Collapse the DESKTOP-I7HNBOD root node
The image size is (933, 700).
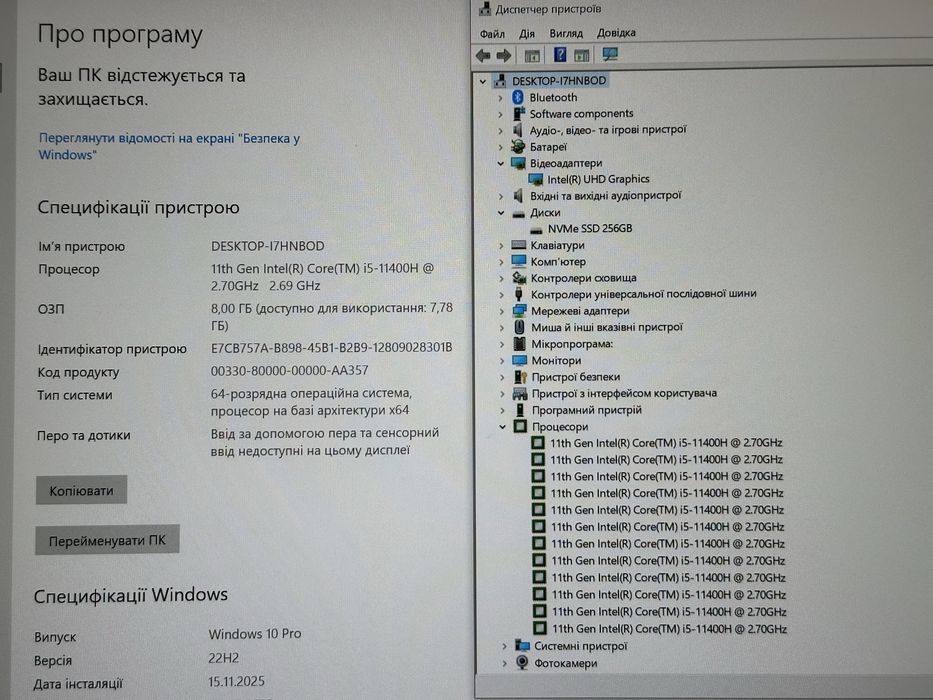tap(483, 82)
